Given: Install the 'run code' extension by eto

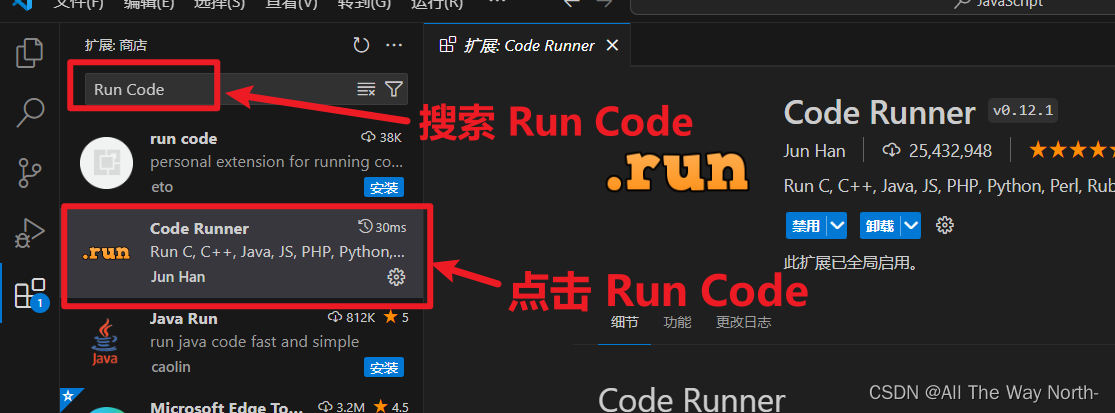Looking at the screenshot, I should click(384, 188).
